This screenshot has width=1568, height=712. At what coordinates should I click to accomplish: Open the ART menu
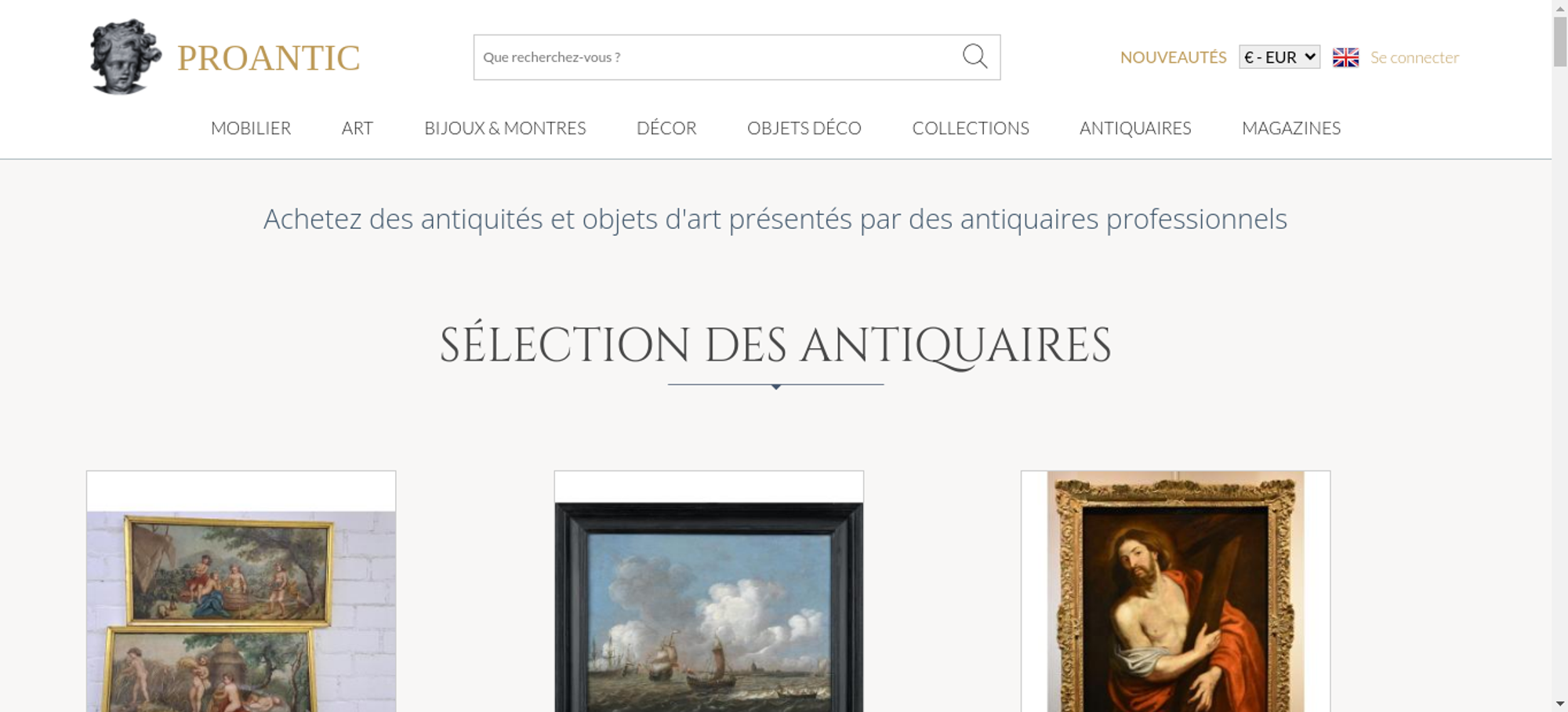click(x=358, y=128)
